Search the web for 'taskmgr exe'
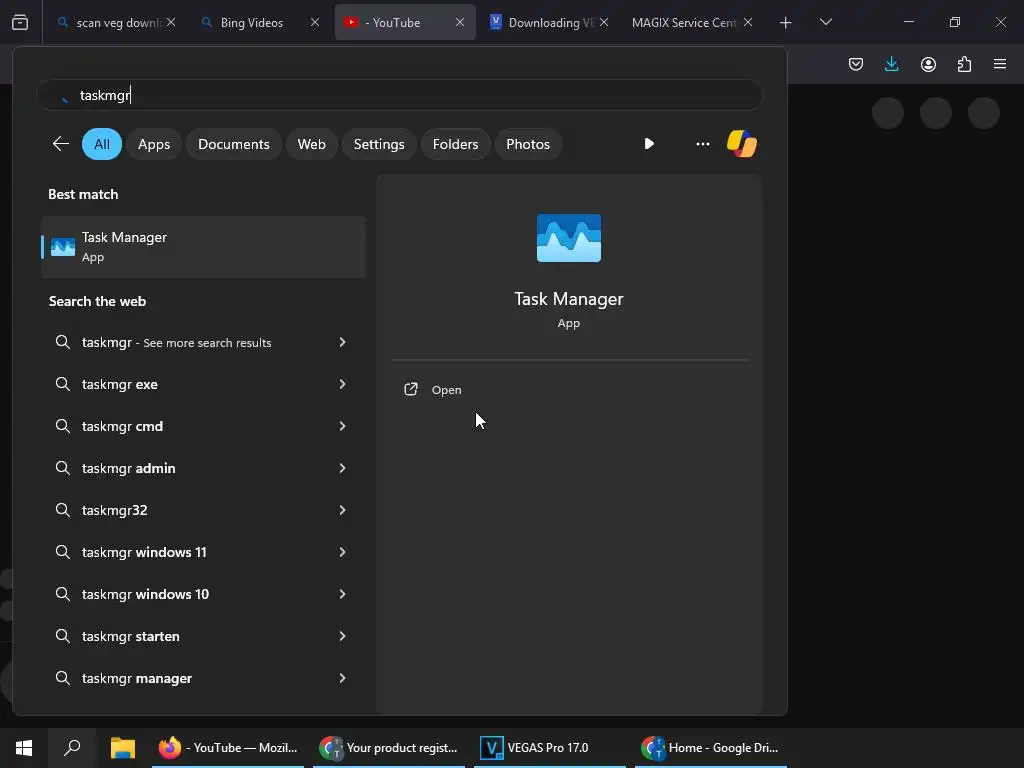The image size is (1024, 768). click(x=120, y=385)
